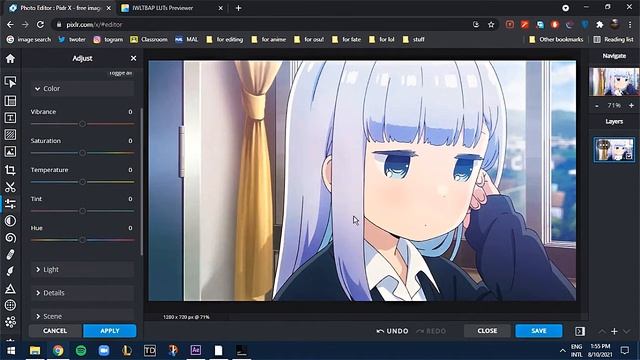
Task: Click the Redo button
Action: tap(431, 331)
